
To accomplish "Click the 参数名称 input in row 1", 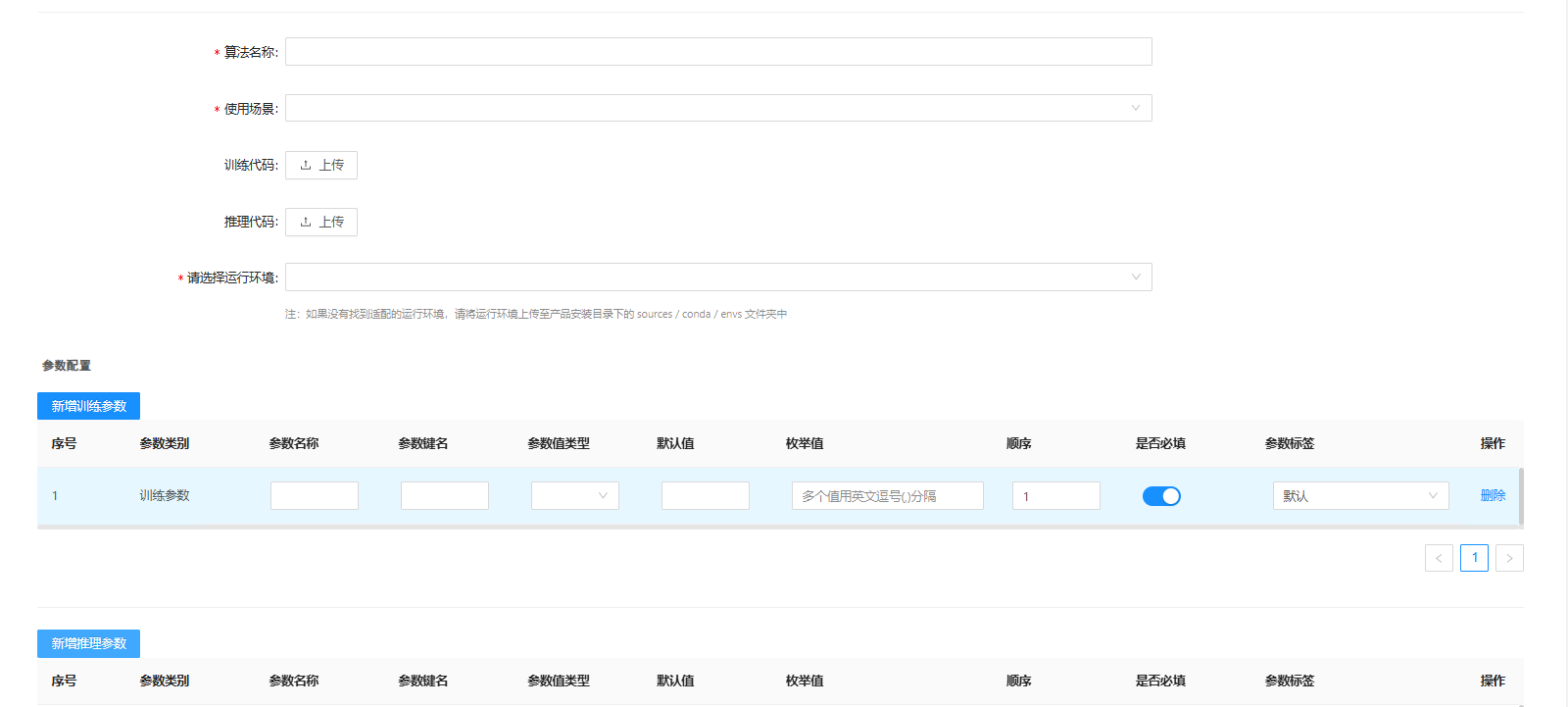I will 314,496.
